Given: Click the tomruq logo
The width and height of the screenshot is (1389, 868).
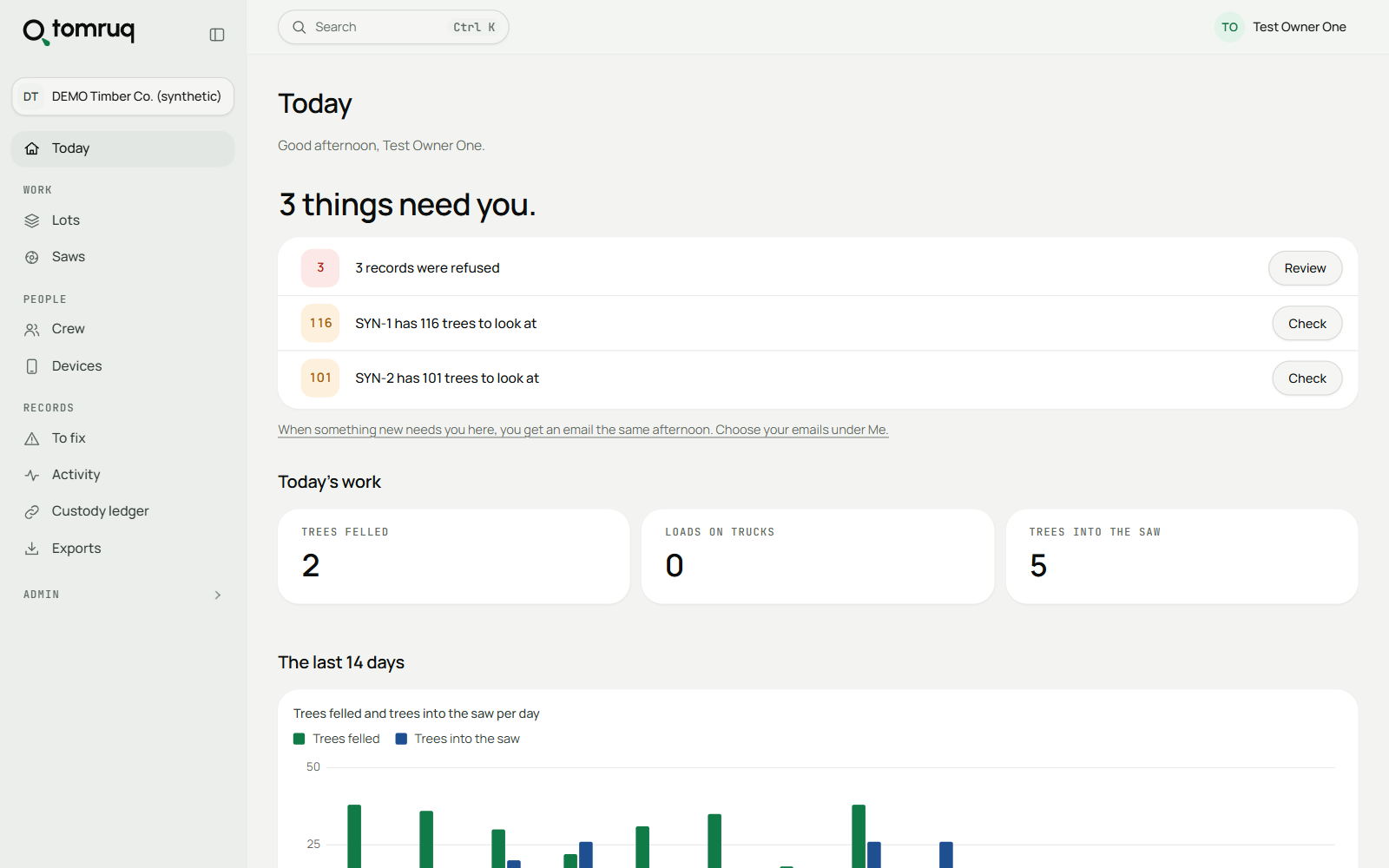Looking at the screenshot, I should [x=78, y=31].
